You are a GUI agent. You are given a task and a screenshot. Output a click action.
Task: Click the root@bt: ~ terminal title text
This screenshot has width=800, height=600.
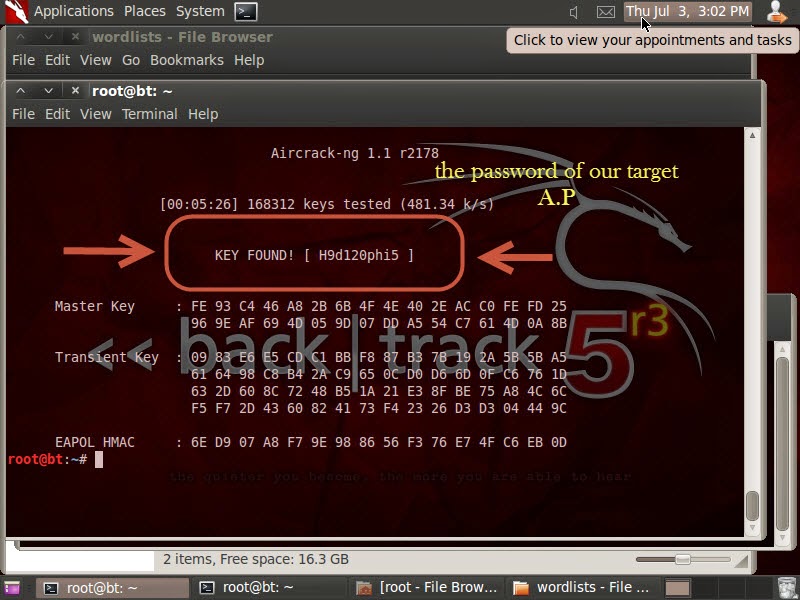pos(132,91)
